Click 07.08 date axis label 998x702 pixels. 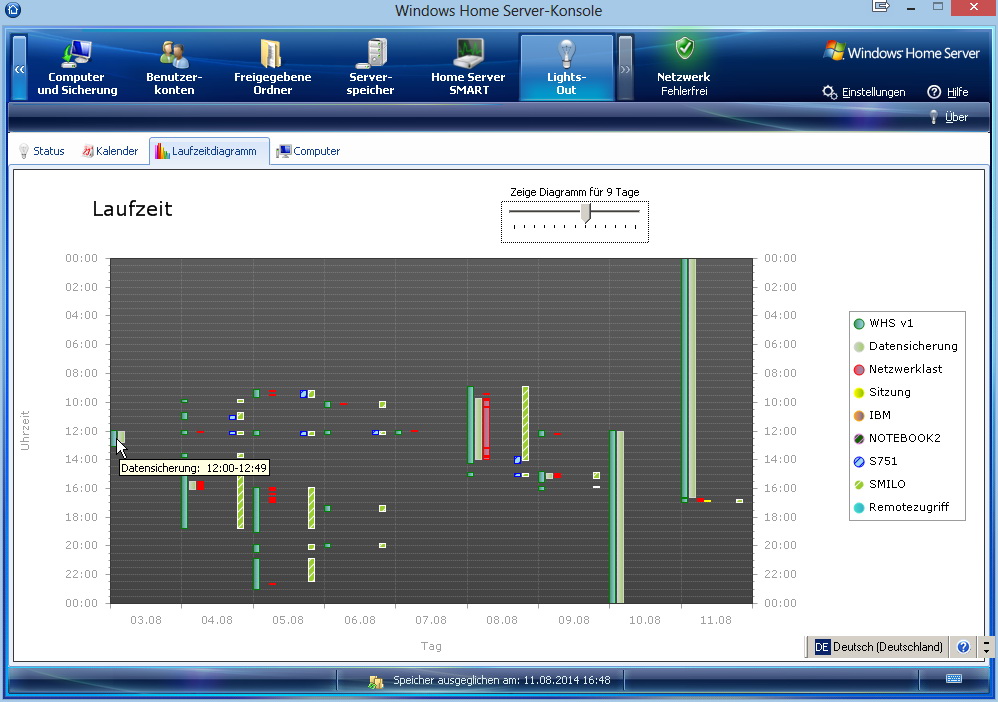pyautogui.click(x=431, y=620)
